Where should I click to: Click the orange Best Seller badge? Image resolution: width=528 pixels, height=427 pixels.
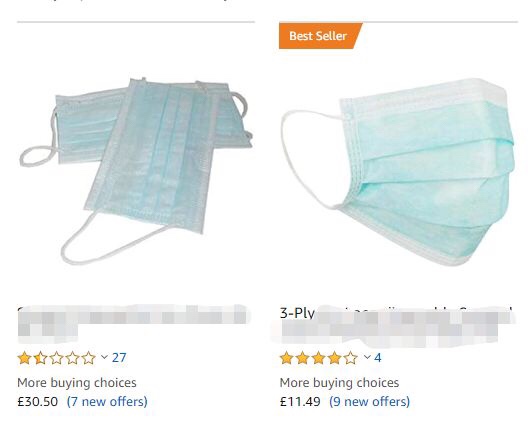318,36
